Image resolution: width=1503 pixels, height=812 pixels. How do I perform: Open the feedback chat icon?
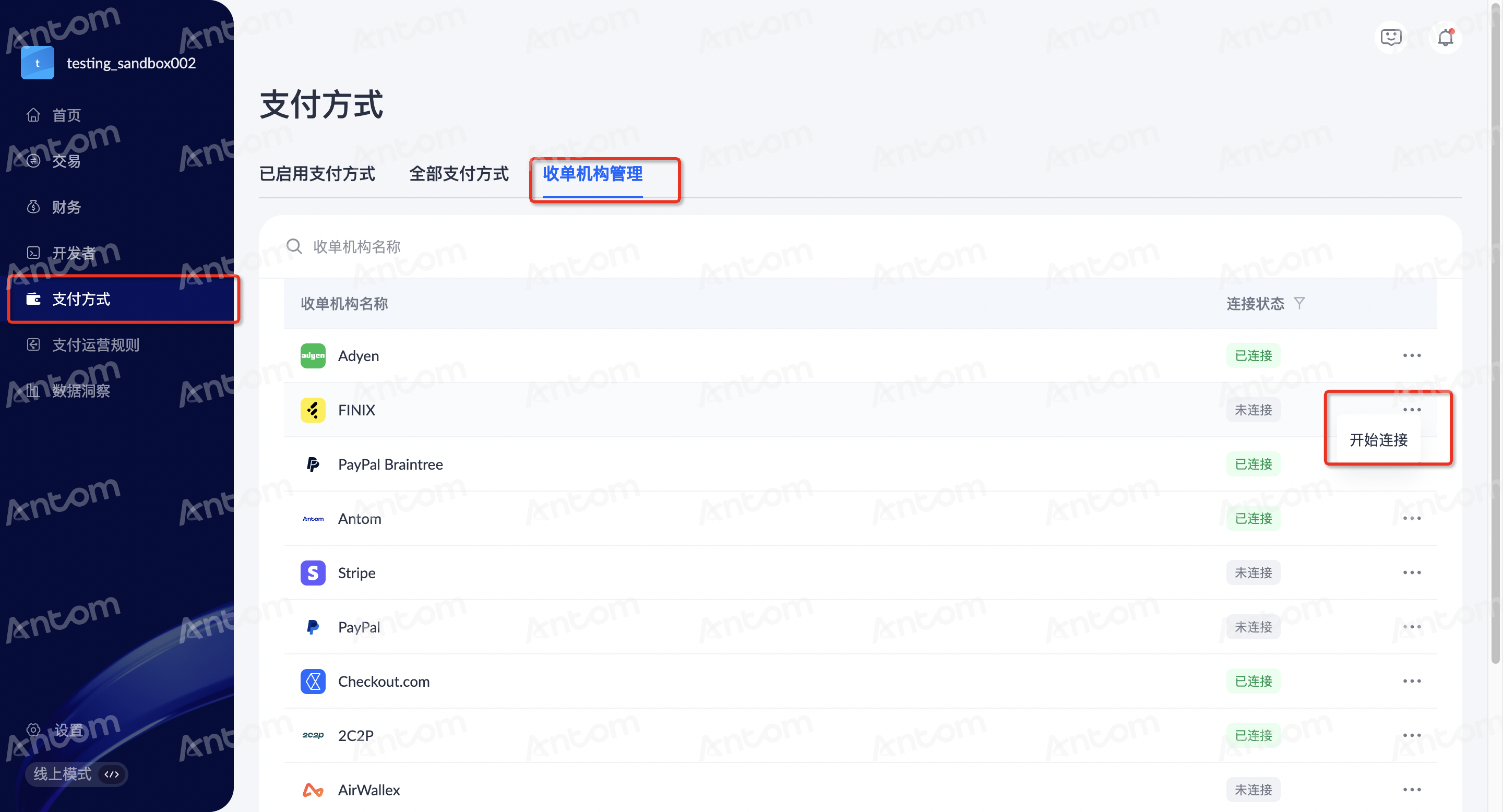coord(1391,38)
